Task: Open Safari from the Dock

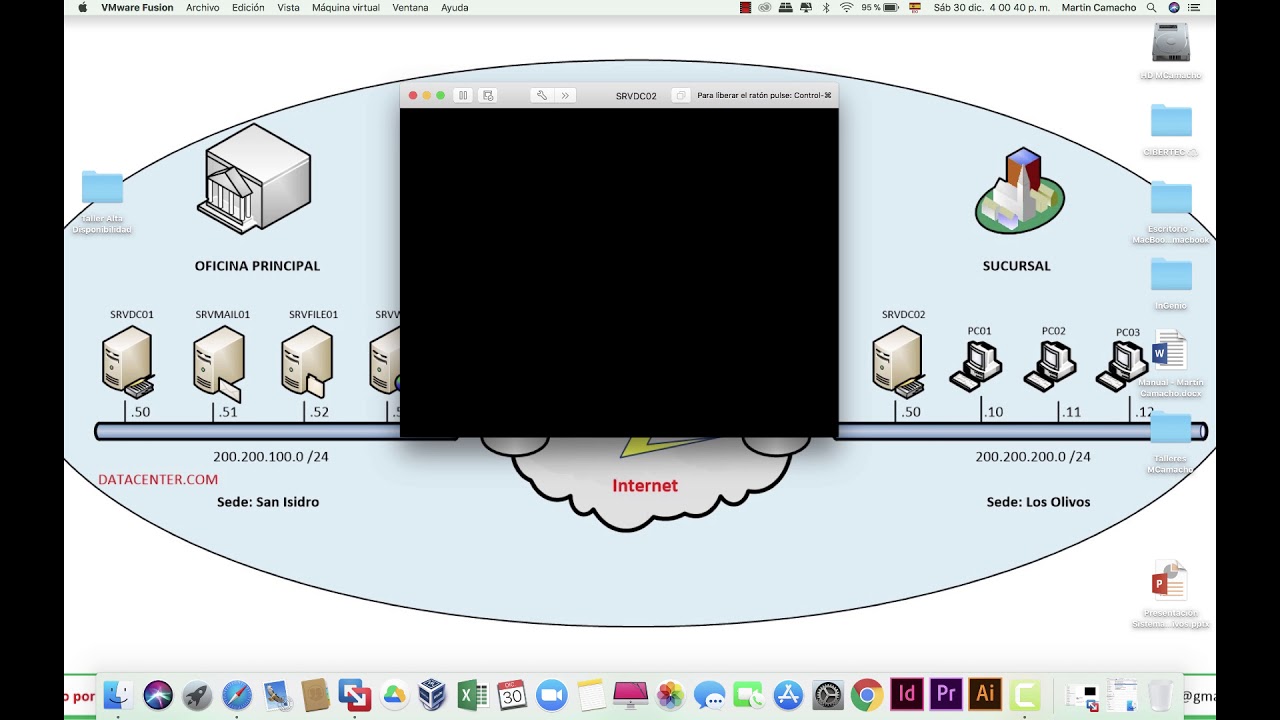Action: 237,694
